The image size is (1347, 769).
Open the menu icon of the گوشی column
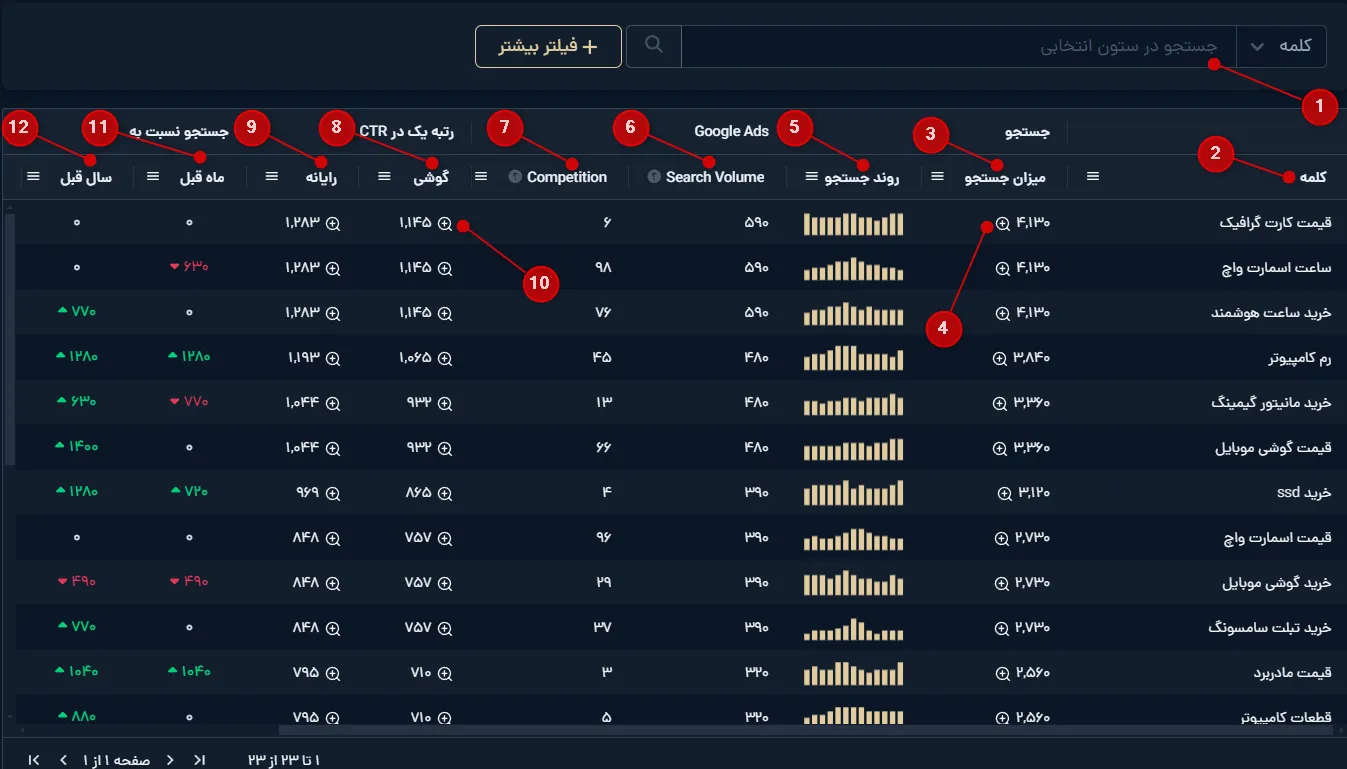click(385, 177)
